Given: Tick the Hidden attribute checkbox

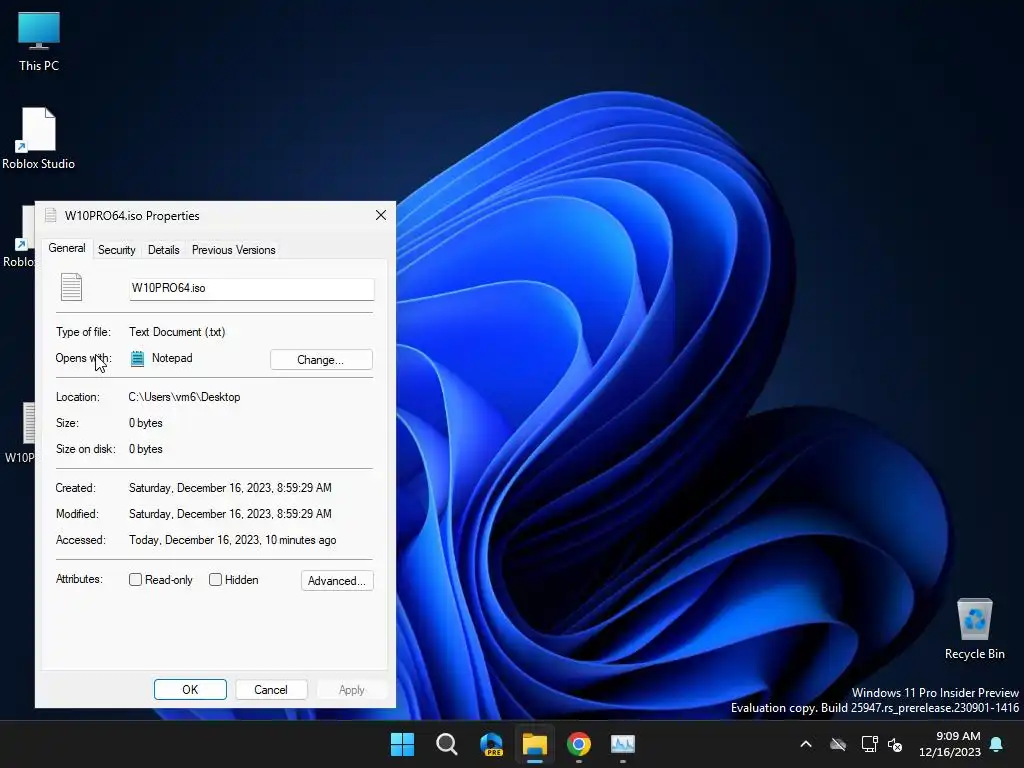Looking at the screenshot, I should coord(215,580).
